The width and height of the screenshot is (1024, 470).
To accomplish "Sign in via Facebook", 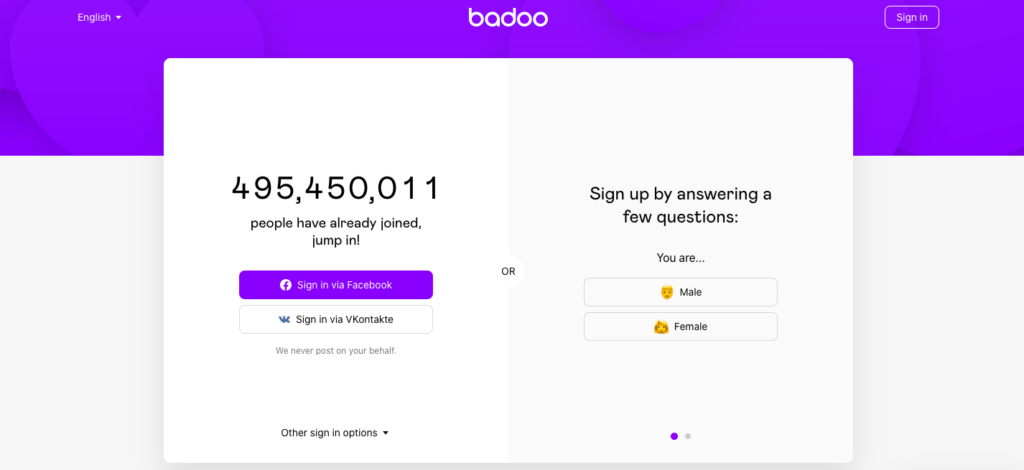I will 336,285.
